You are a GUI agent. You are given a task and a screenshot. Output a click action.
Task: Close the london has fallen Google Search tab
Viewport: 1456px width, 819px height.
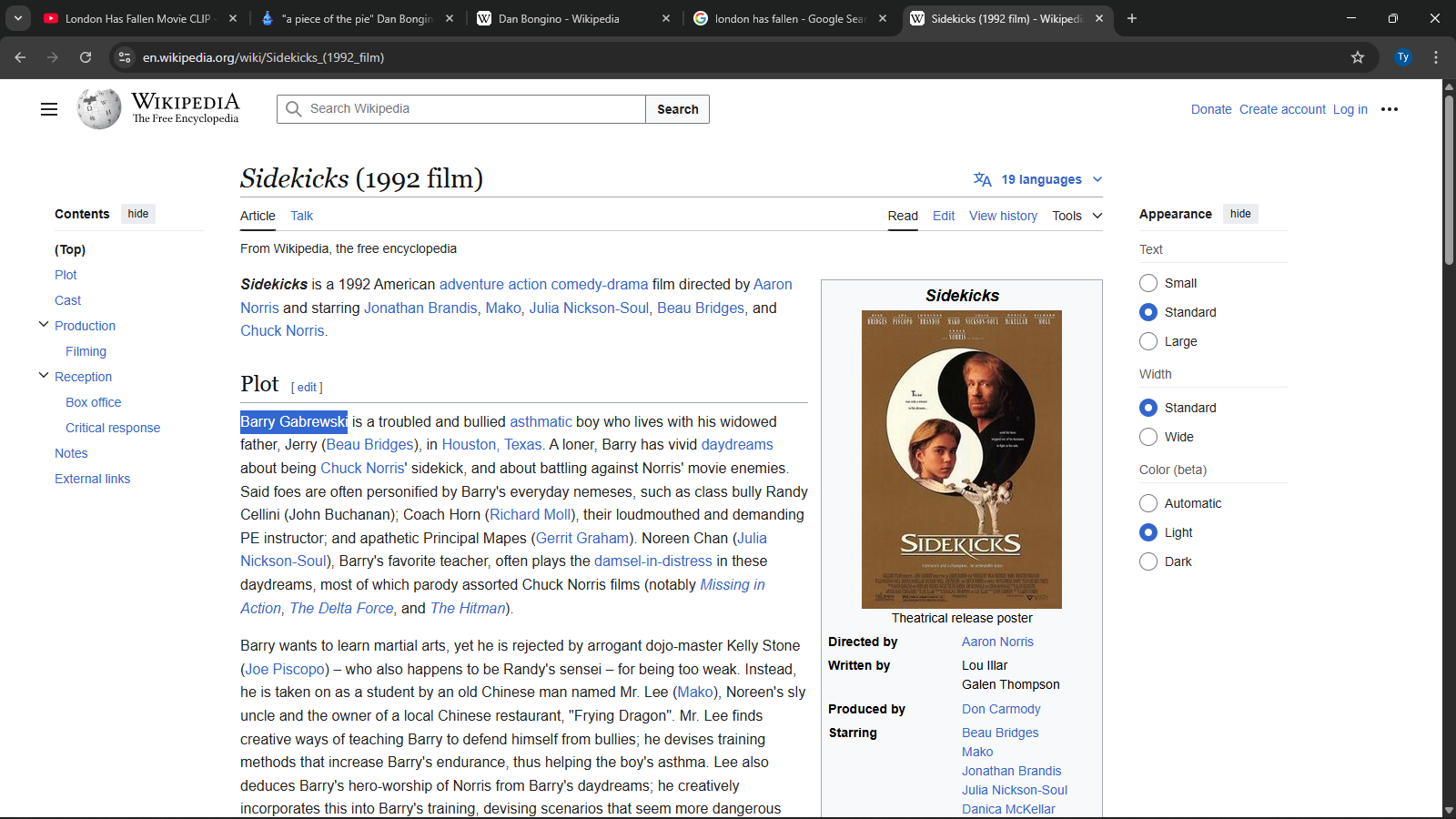[x=883, y=18]
